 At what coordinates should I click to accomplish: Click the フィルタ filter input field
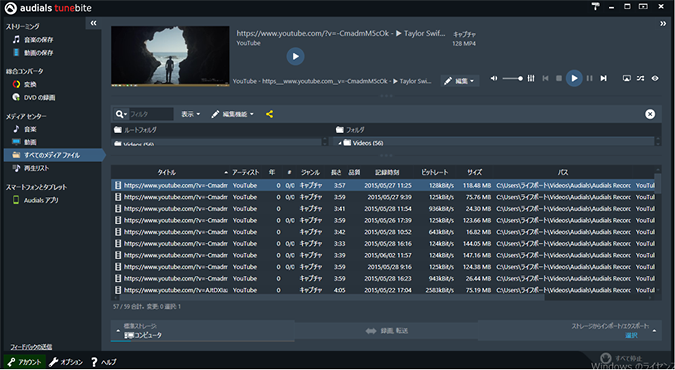[151, 114]
